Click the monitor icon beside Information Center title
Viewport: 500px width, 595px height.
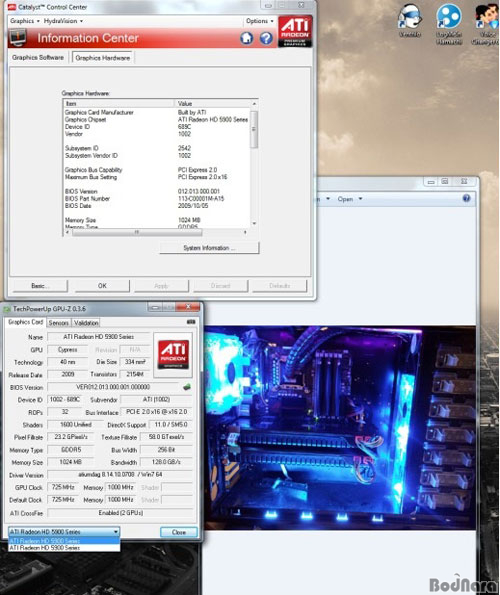coord(18,38)
